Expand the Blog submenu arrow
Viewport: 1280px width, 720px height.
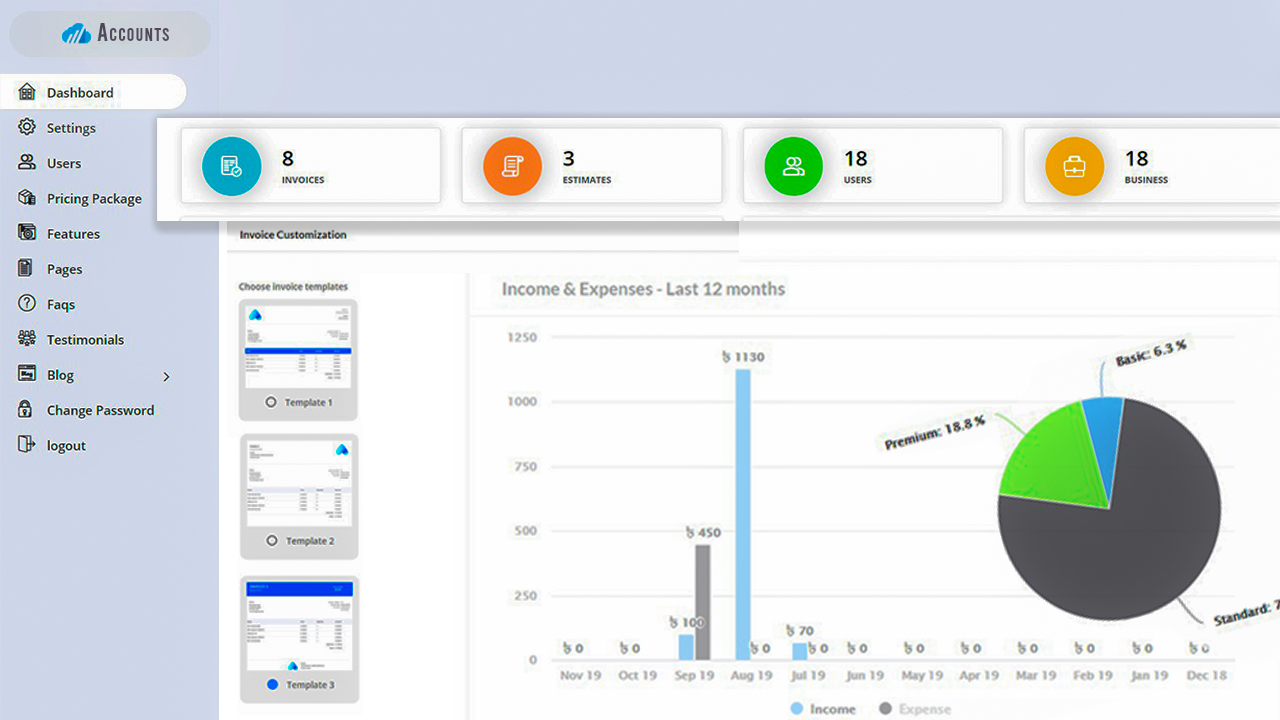pos(166,376)
